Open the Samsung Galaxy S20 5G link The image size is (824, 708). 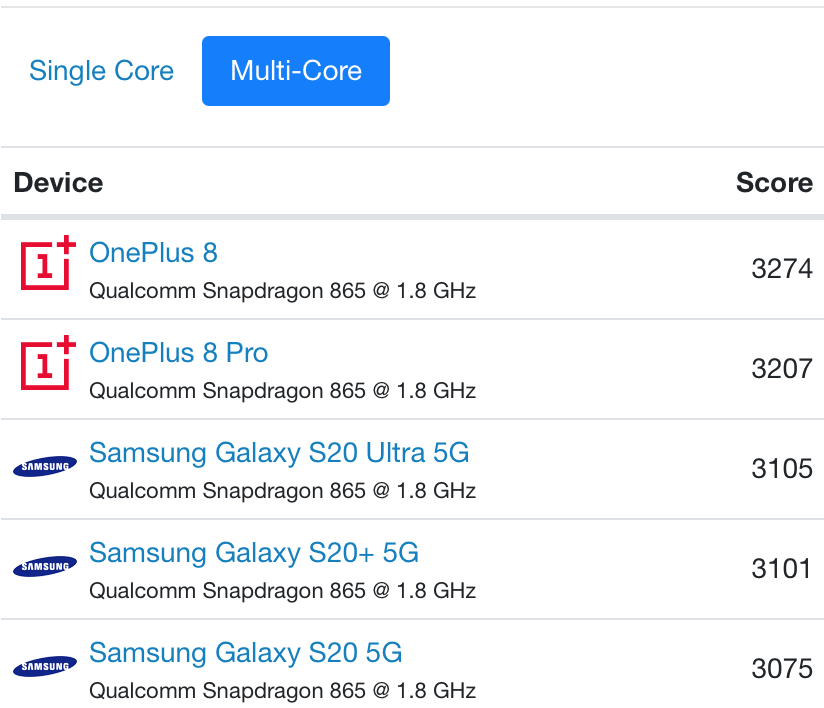(x=246, y=653)
